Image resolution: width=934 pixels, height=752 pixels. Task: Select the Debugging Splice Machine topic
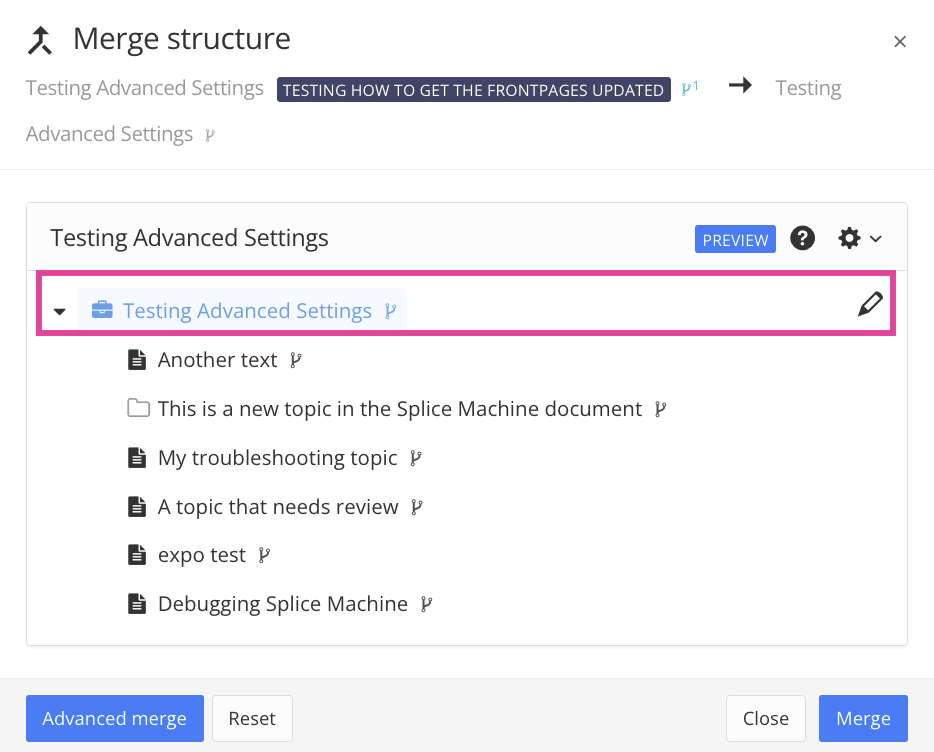[x=282, y=604]
